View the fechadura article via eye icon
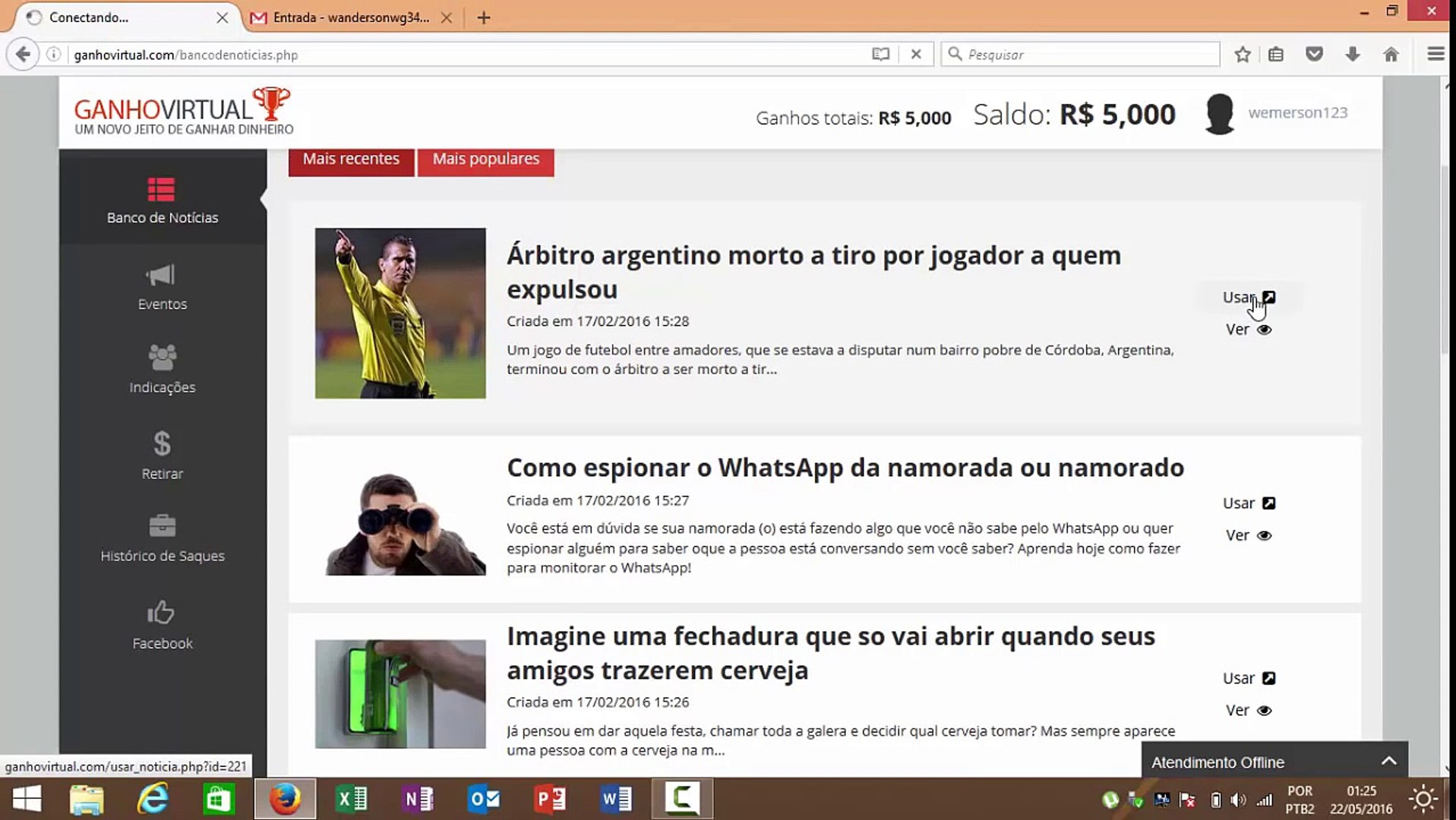 pyautogui.click(x=1264, y=711)
